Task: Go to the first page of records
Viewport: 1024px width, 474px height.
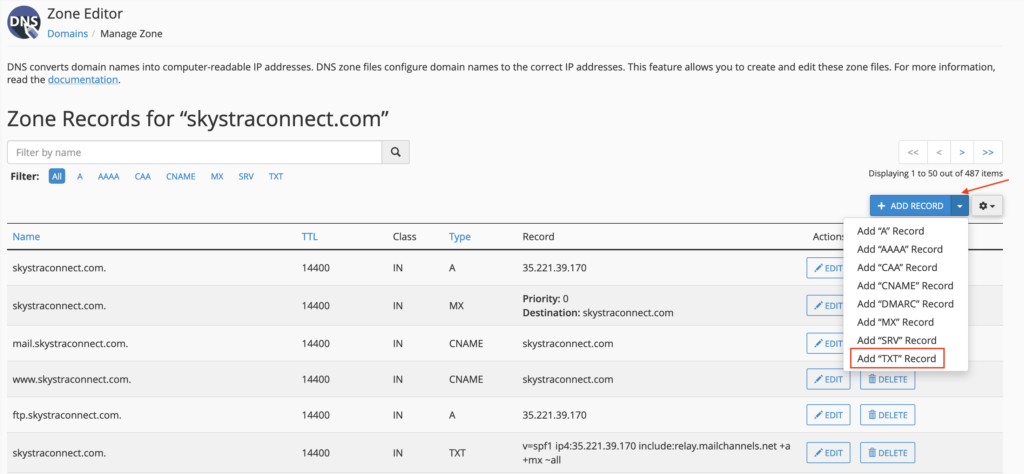Action: (912, 152)
